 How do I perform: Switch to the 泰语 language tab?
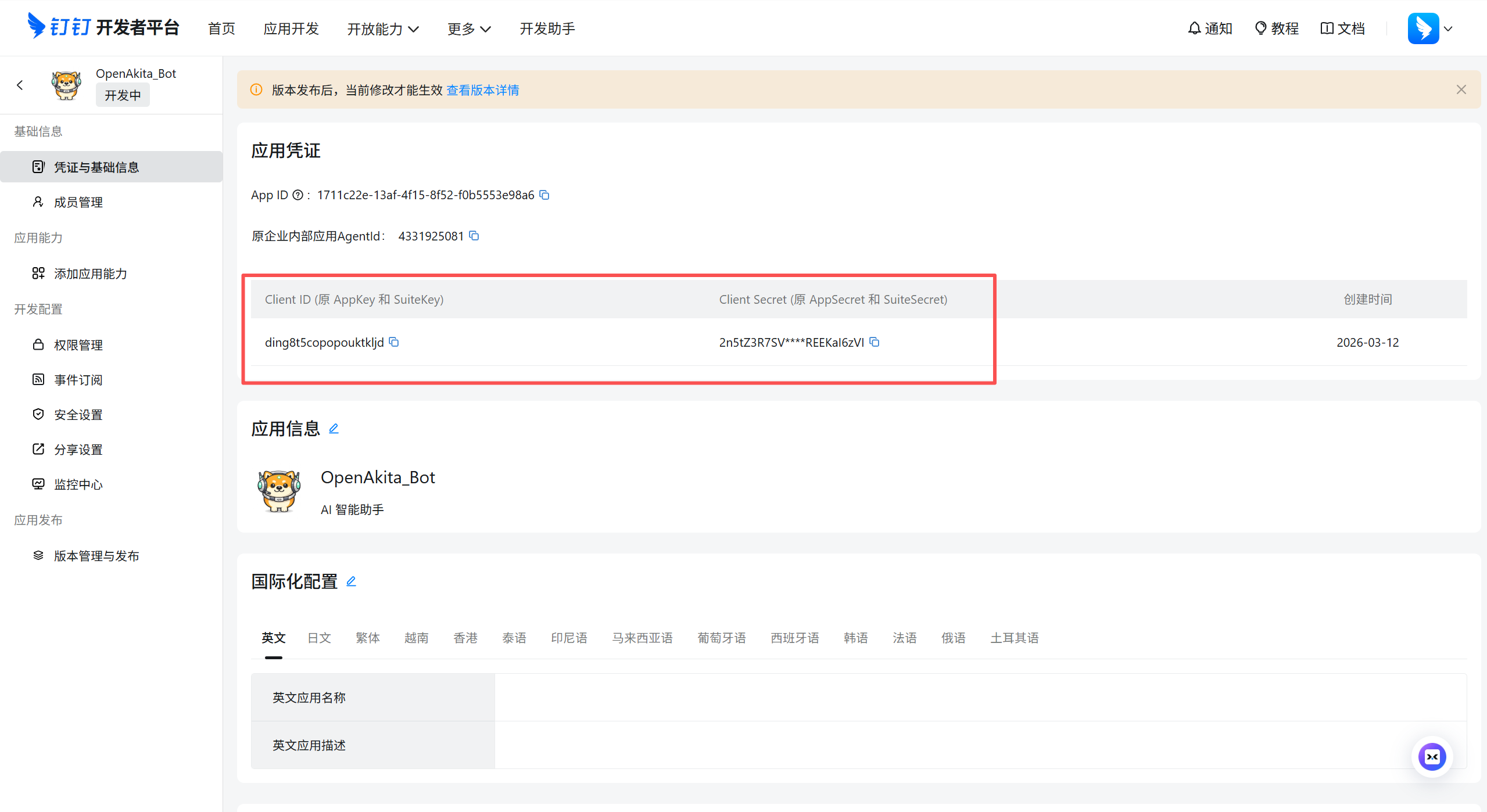pyautogui.click(x=514, y=638)
